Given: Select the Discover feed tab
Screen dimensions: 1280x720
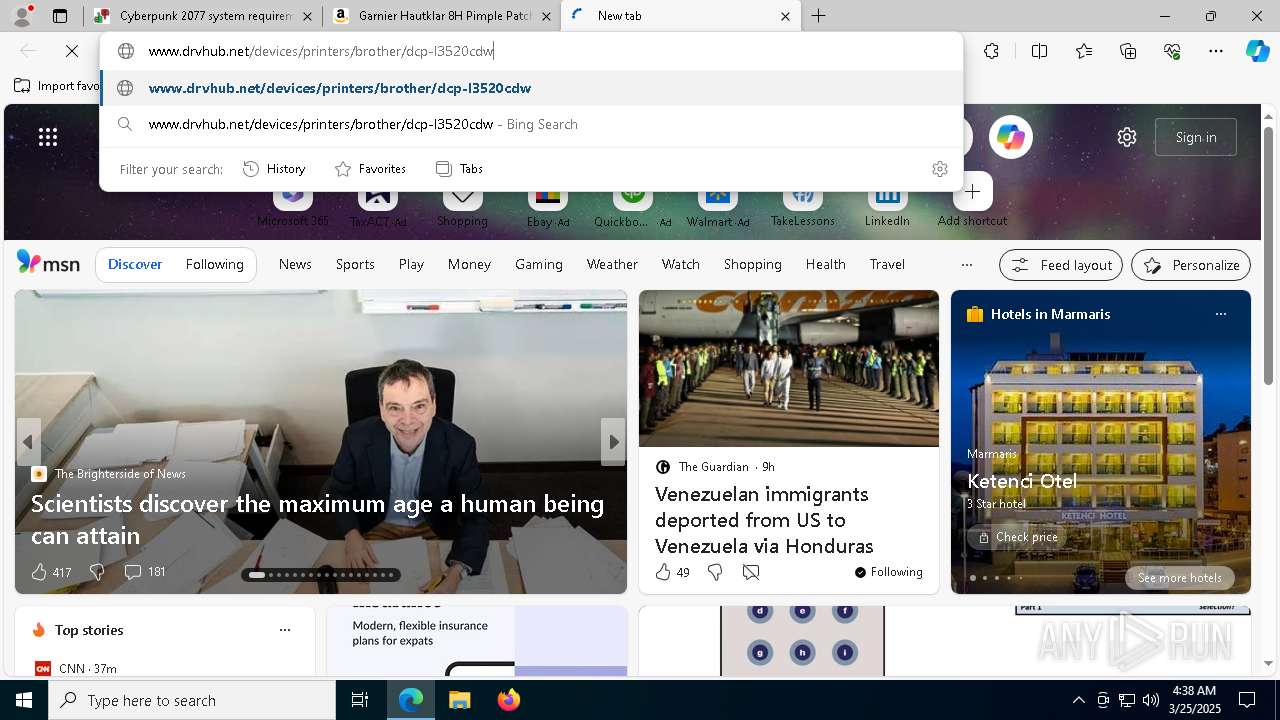Looking at the screenshot, I should pos(135,265).
